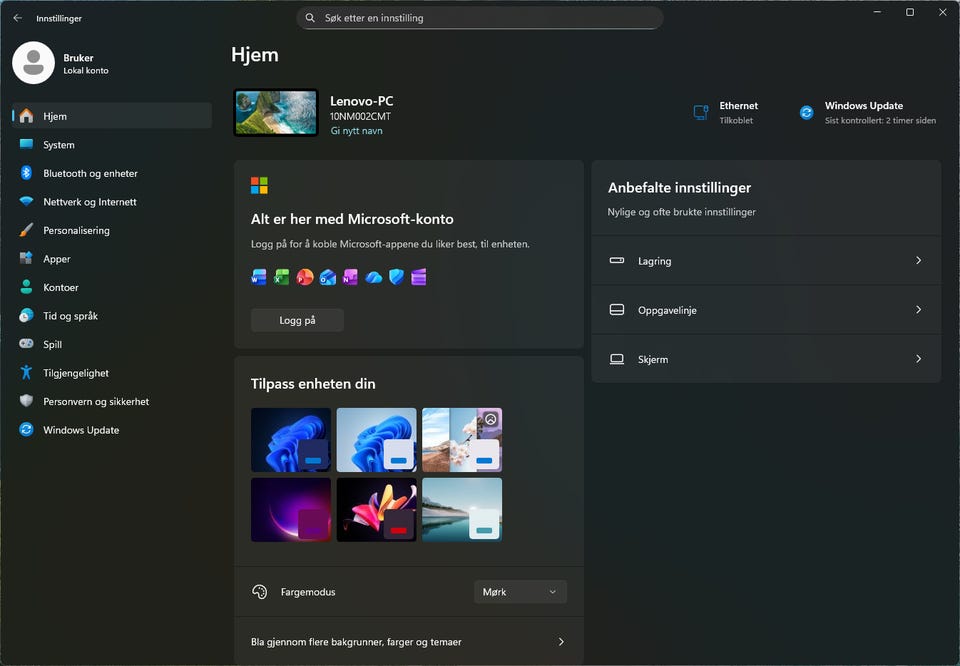Viewport: 960px width, 666px height.
Task: Click the Hjem house icon
Action: [x=26, y=116]
